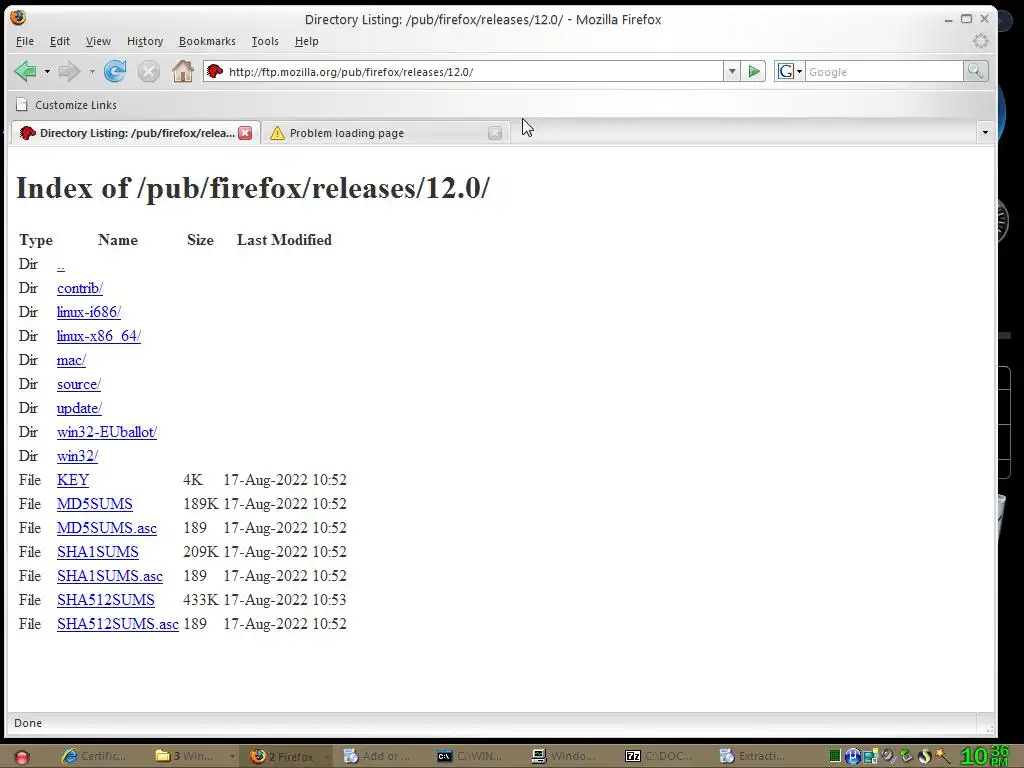Screen dimensions: 1024x768
Task: Close the Problem loading page tab
Action: [495, 133]
